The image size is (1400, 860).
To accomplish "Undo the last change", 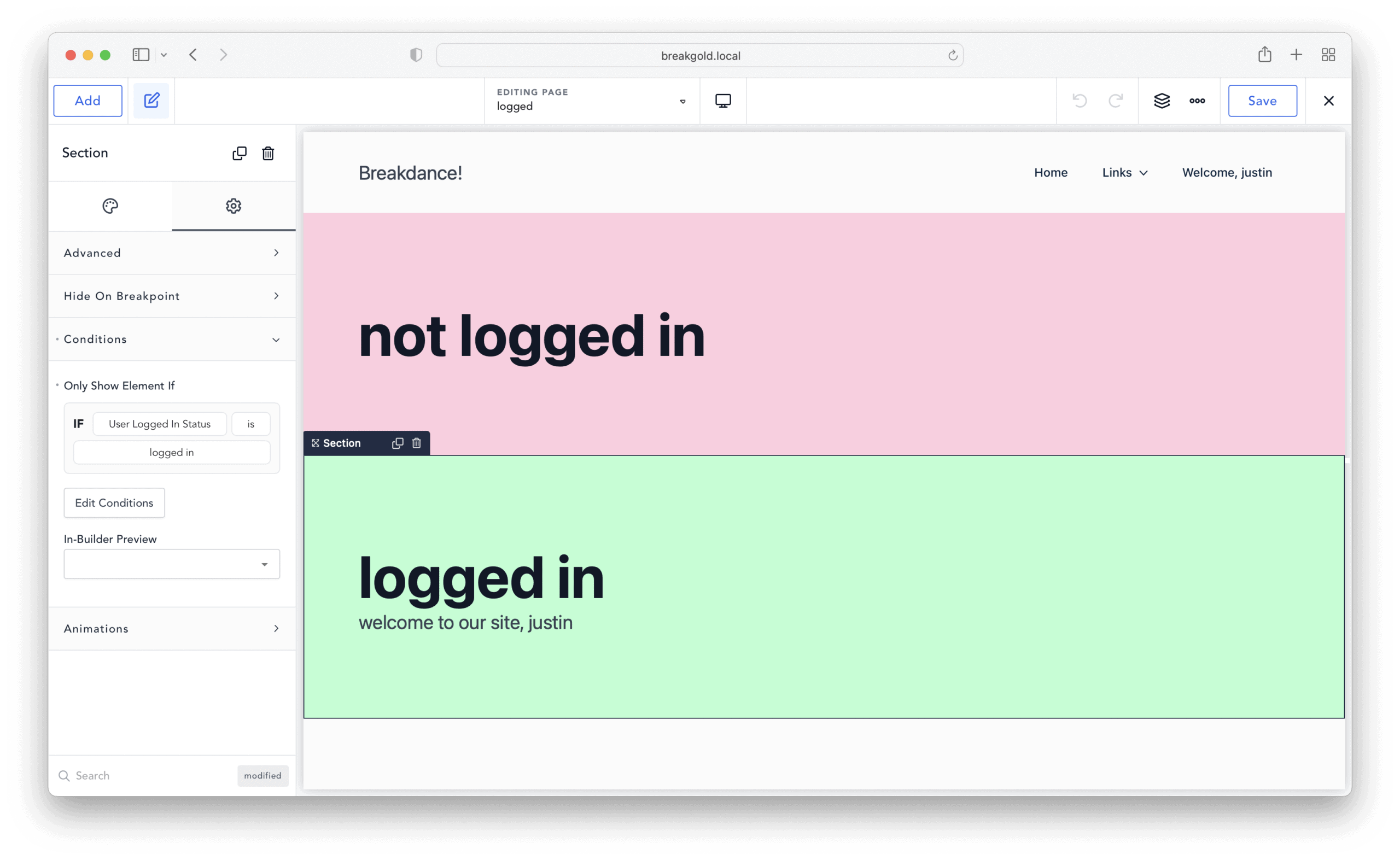I will click(1078, 101).
